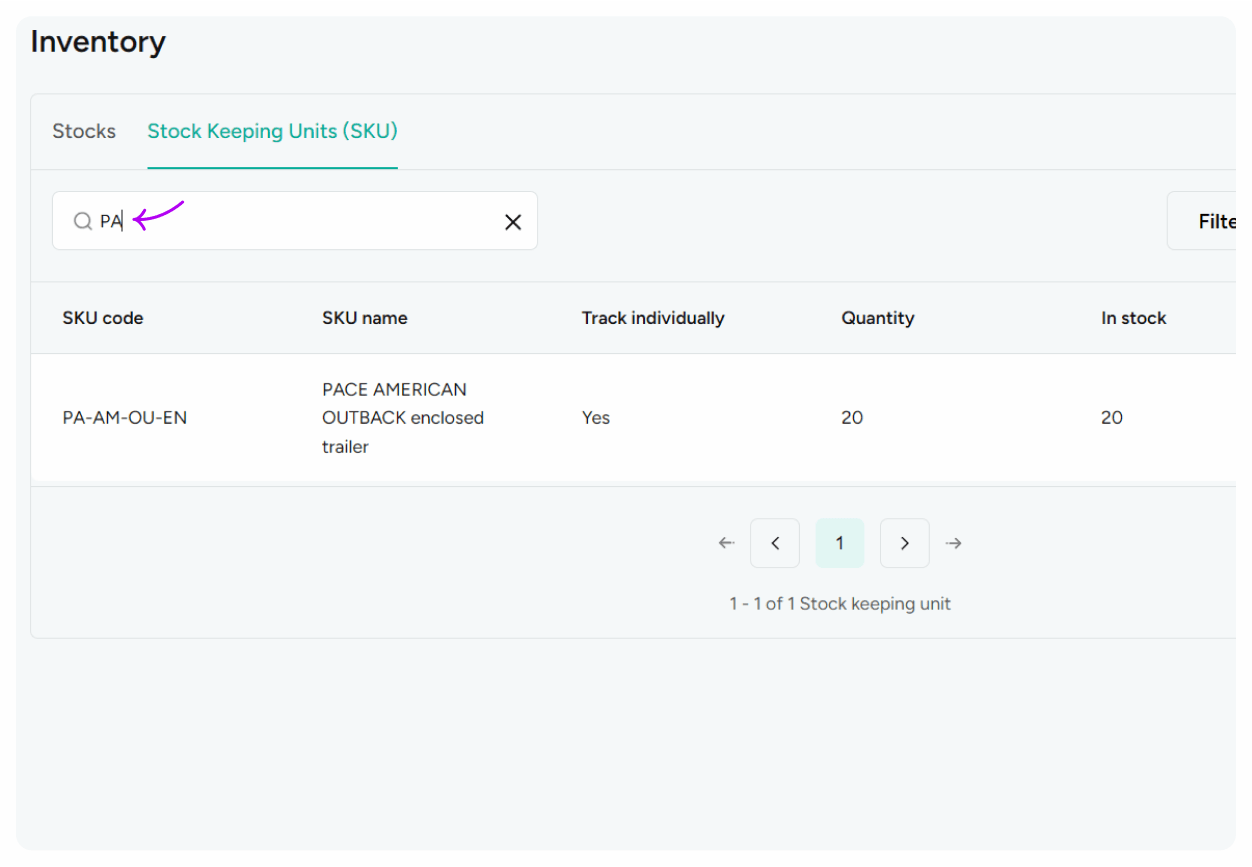Select the Stock Keeping Units (SKU) tab
Viewport: 1252px width, 867px height.
(272, 131)
